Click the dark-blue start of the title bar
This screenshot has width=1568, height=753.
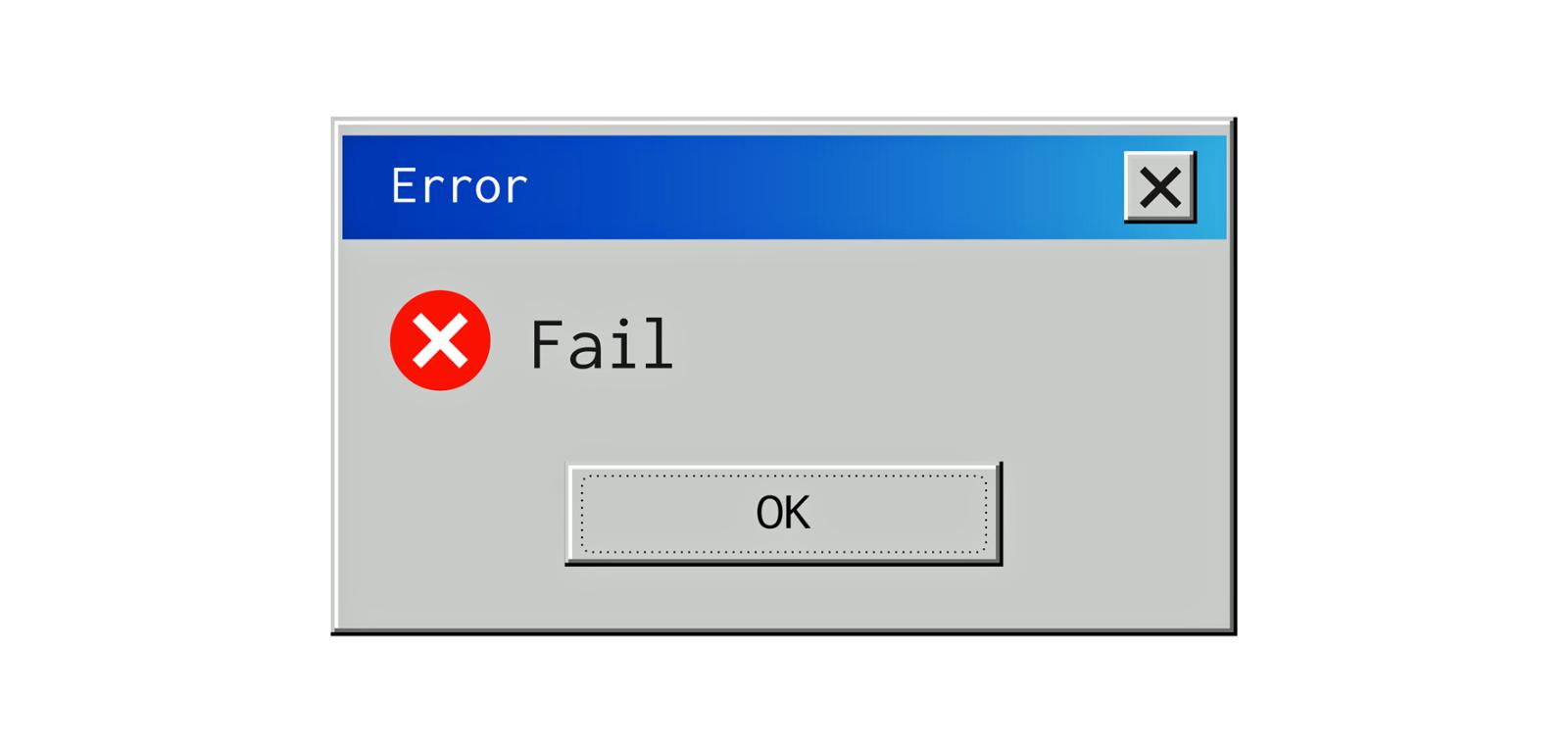pos(365,187)
